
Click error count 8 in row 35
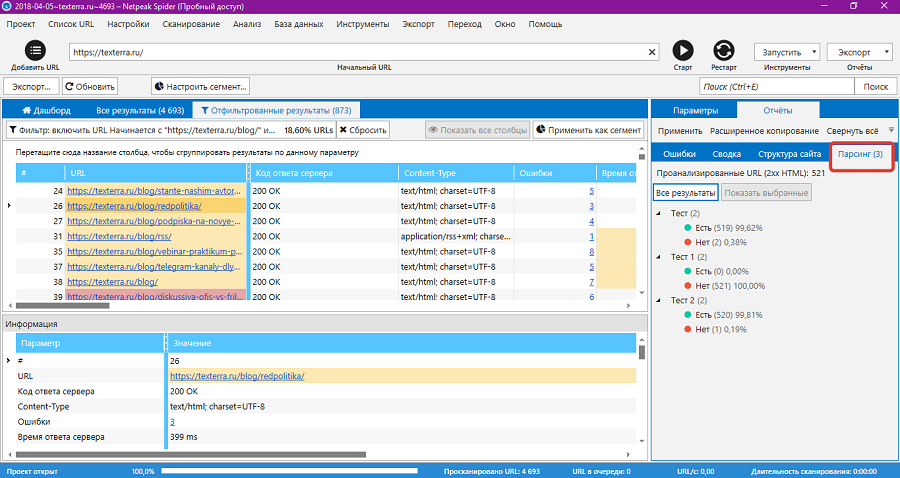coord(591,251)
